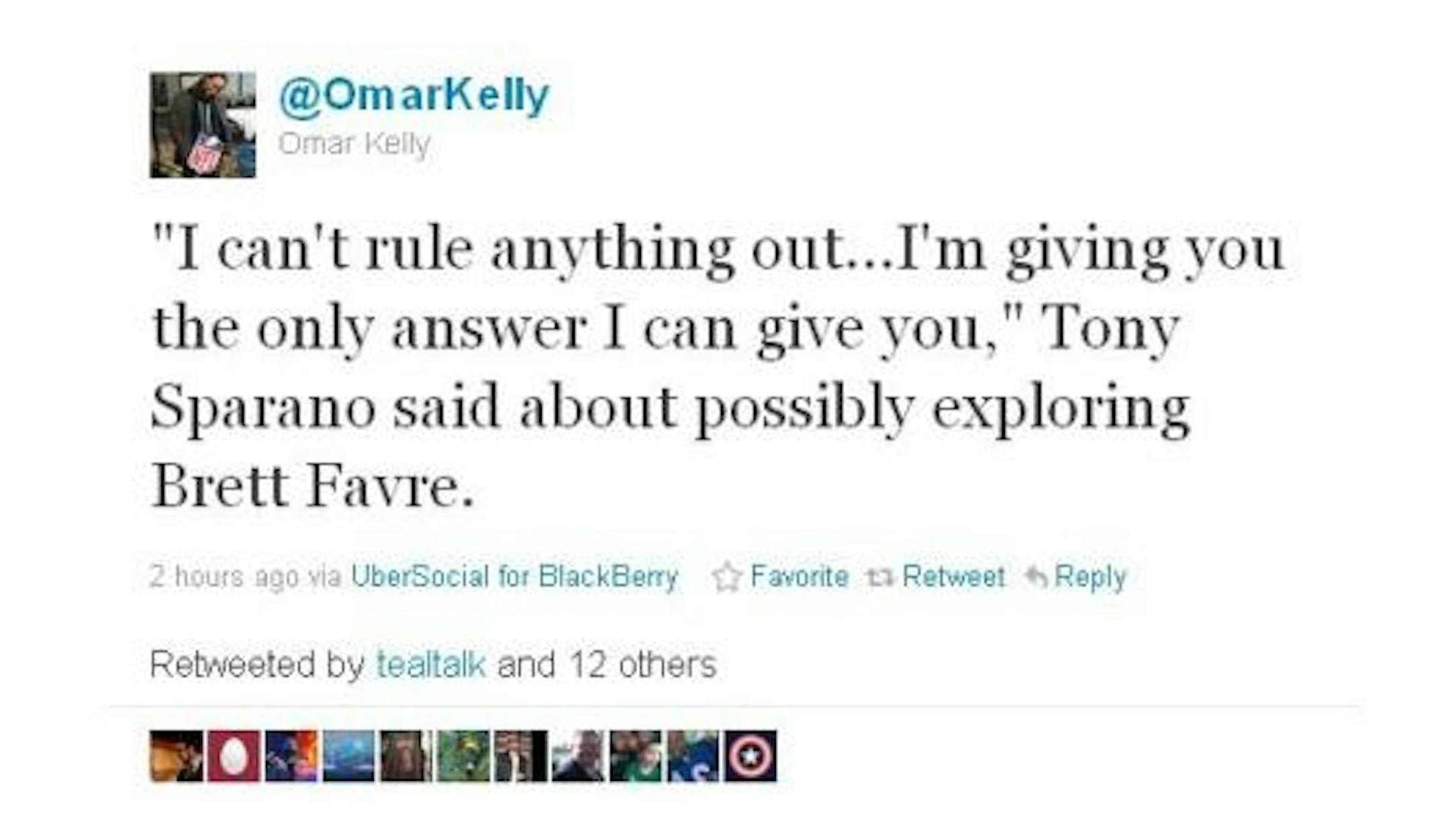Visit the UberSocial for BlackBerry link

[x=514, y=577]
